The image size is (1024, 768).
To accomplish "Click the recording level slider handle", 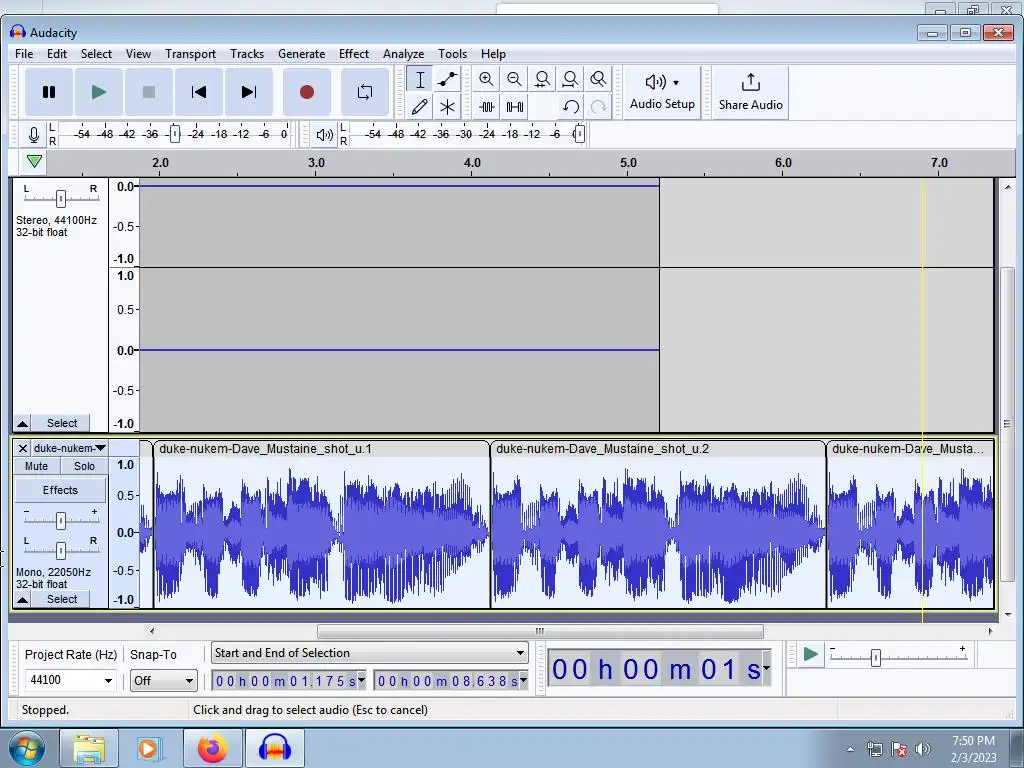I will point(174,134).
